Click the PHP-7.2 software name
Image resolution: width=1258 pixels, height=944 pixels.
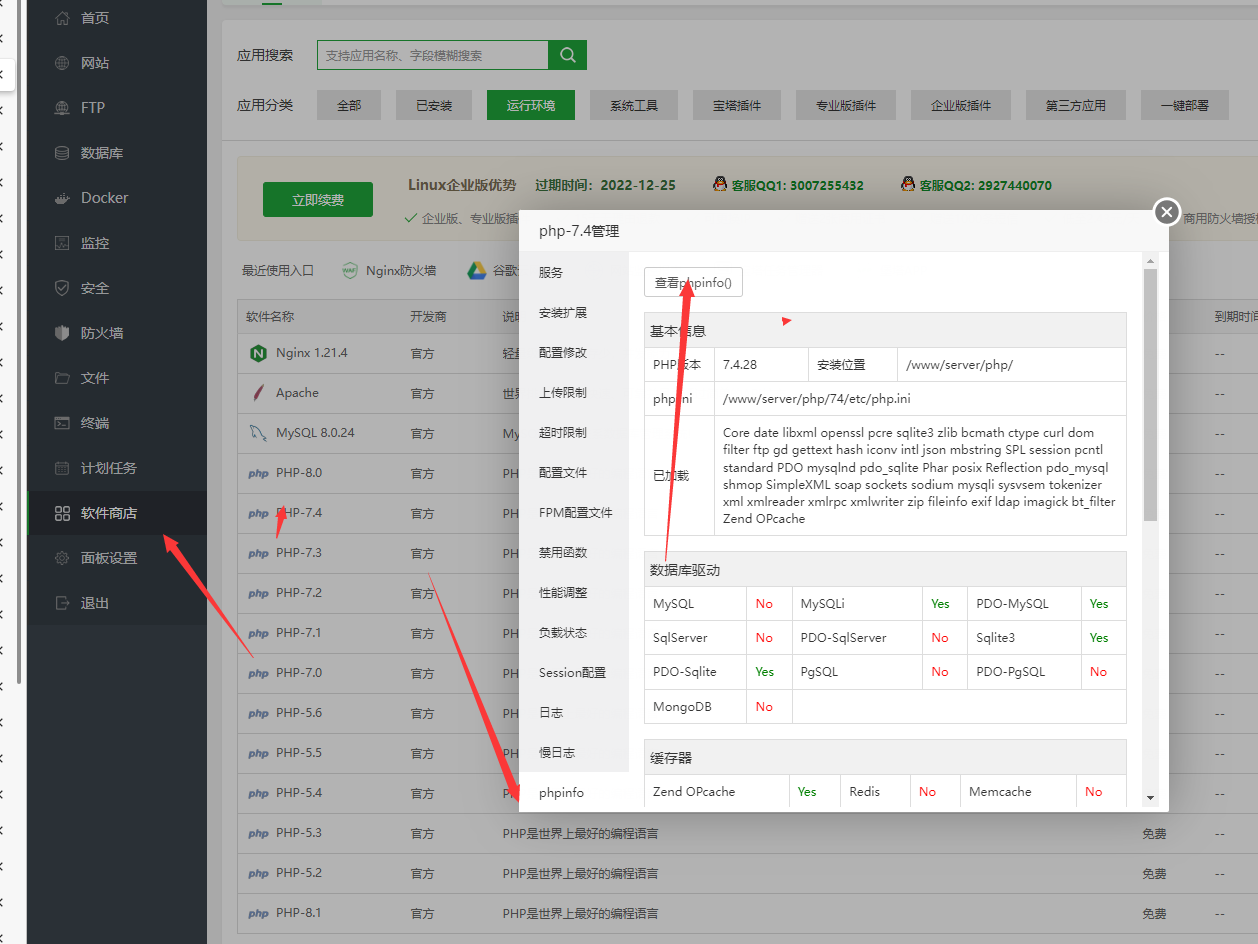299,593
